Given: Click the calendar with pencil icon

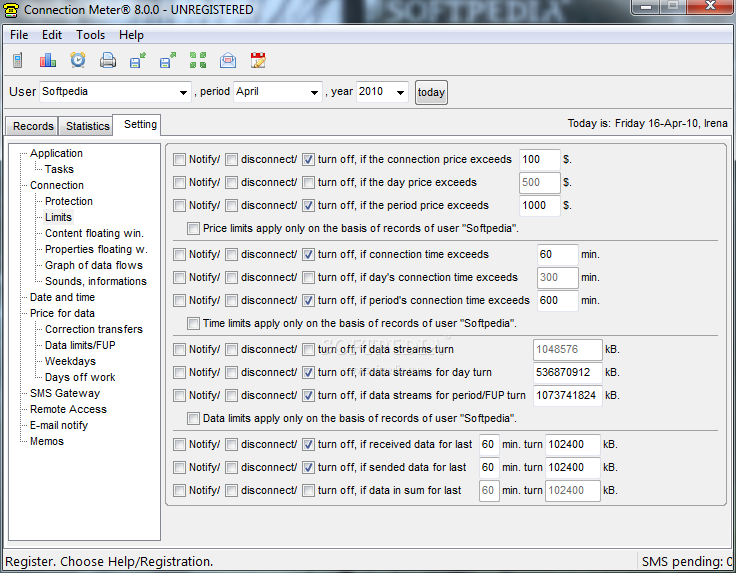Looking at the screenshot, I should [x=258, y=60].
